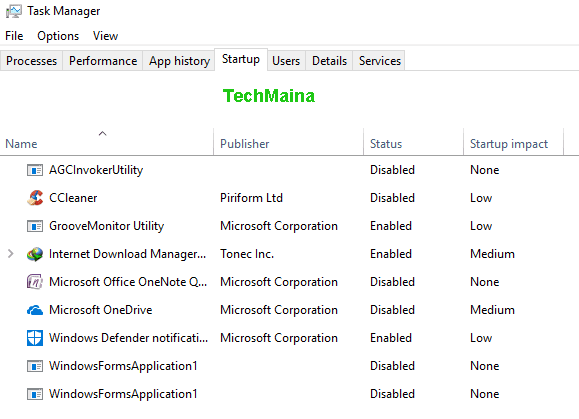Click the Tonec Inc. publisher cell
Viewport: 579px width, 419px height.
coord(247,254)
